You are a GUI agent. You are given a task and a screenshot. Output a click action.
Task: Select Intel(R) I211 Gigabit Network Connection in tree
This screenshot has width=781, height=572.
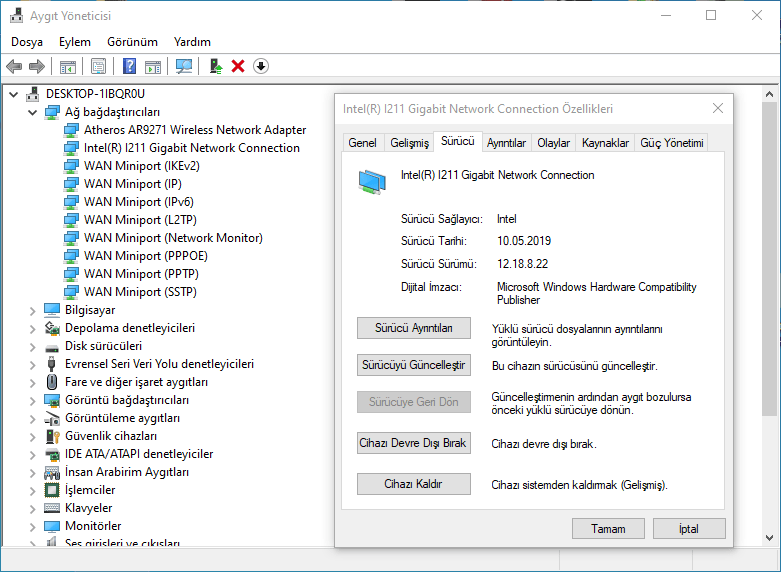pyautogui.click(x=192, y=148)
